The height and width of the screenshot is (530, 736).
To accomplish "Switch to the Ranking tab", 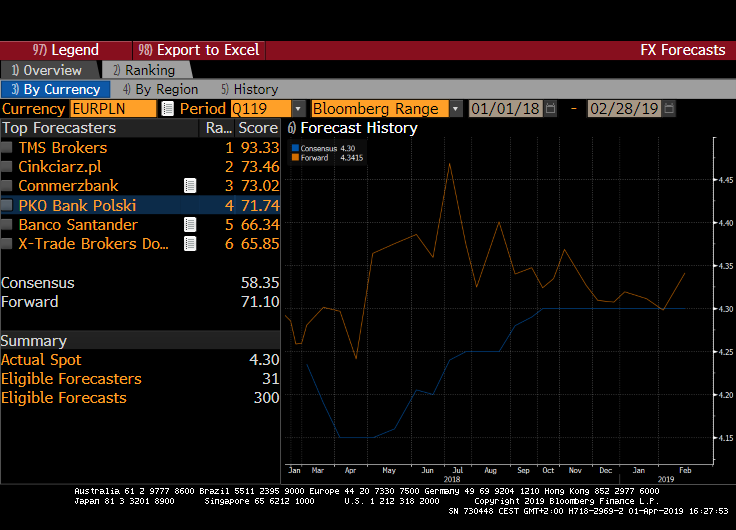I will pos(143,70).
